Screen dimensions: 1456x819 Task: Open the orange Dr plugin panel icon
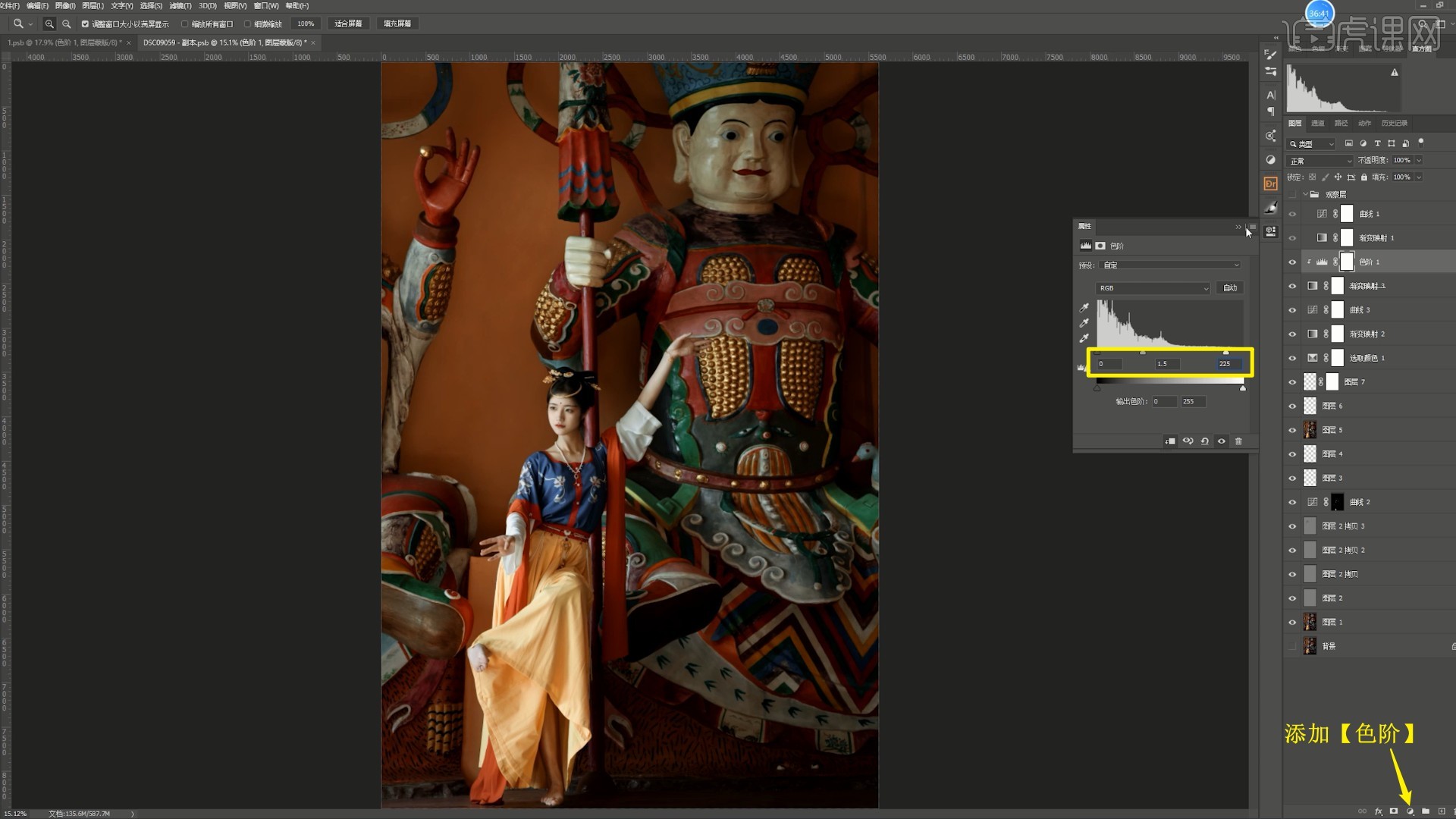coord(1271,184)
